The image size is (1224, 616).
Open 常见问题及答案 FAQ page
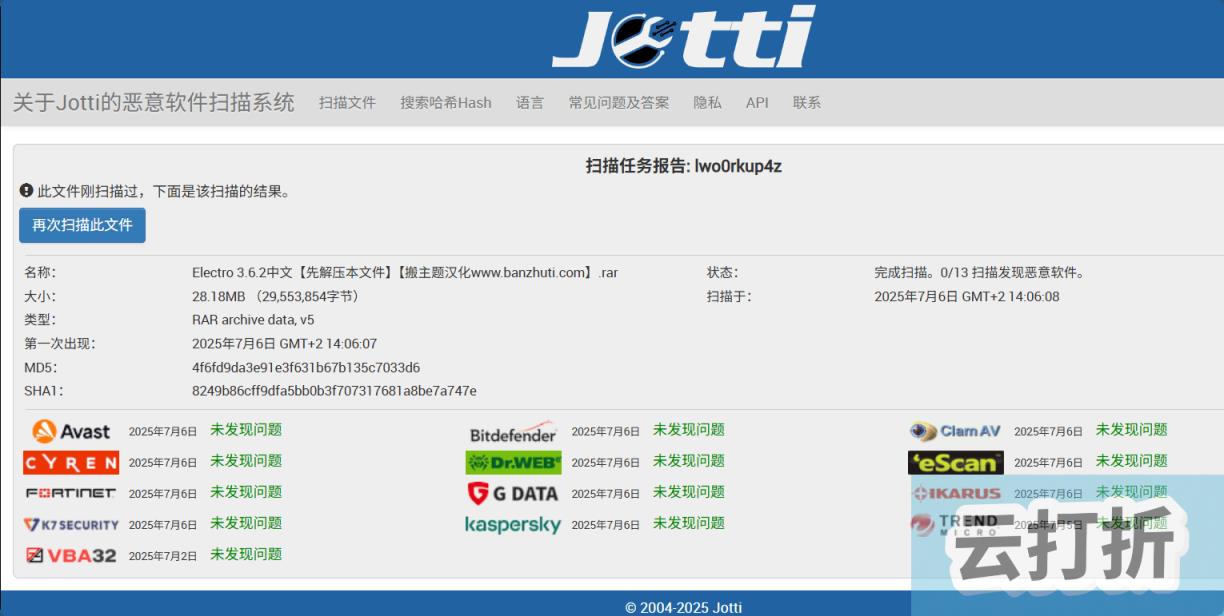tap(619, 102)
